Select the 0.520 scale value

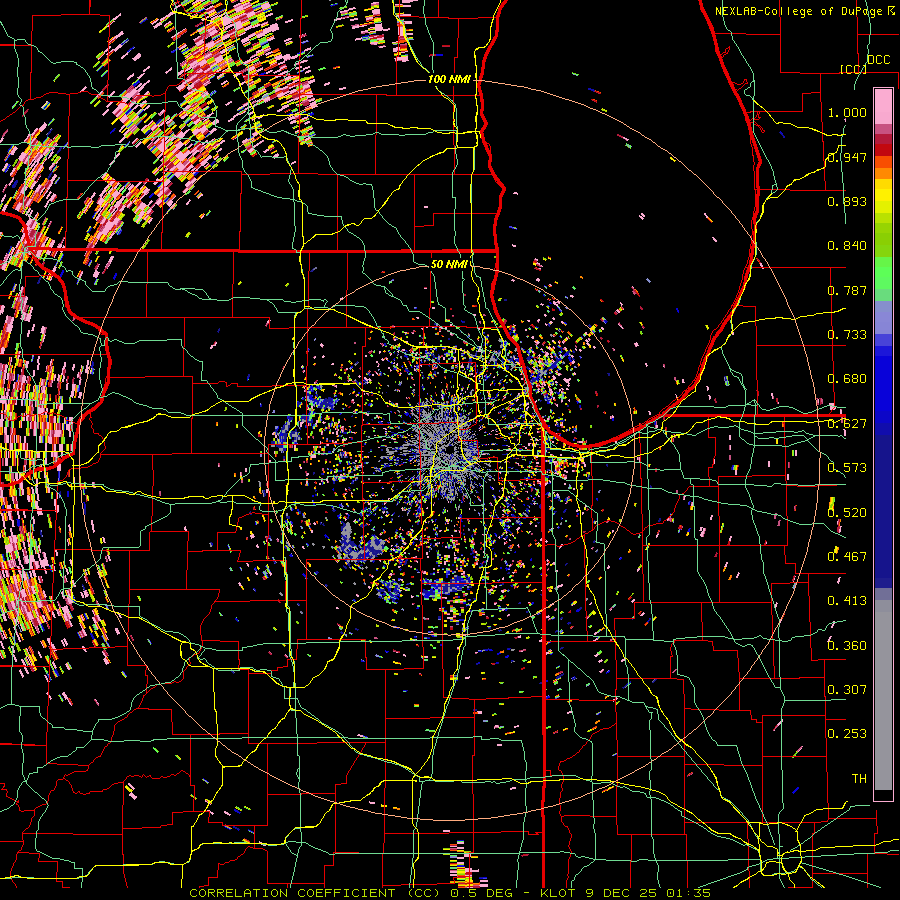(x=847, y=512)
